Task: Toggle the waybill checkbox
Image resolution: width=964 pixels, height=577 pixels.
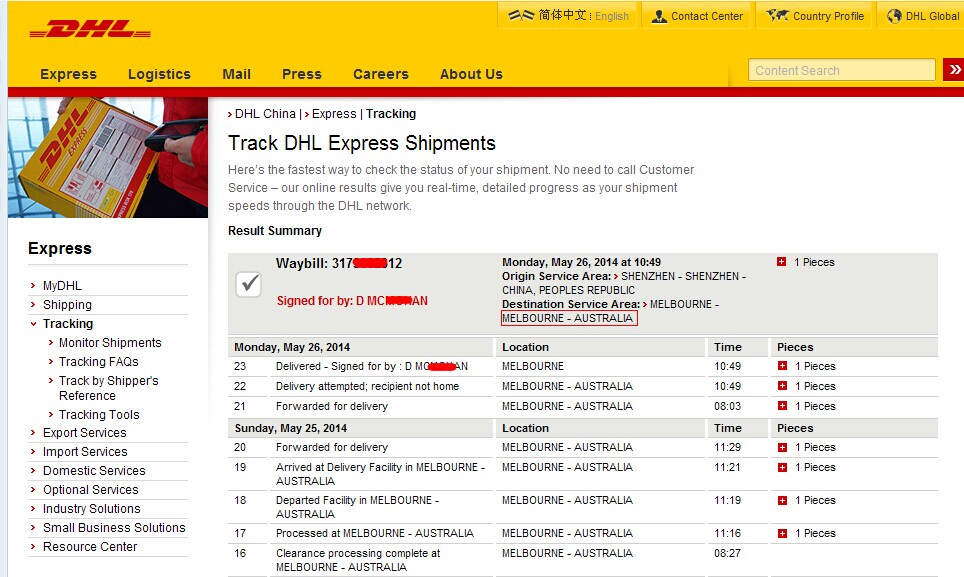Action: pos(248,284)
